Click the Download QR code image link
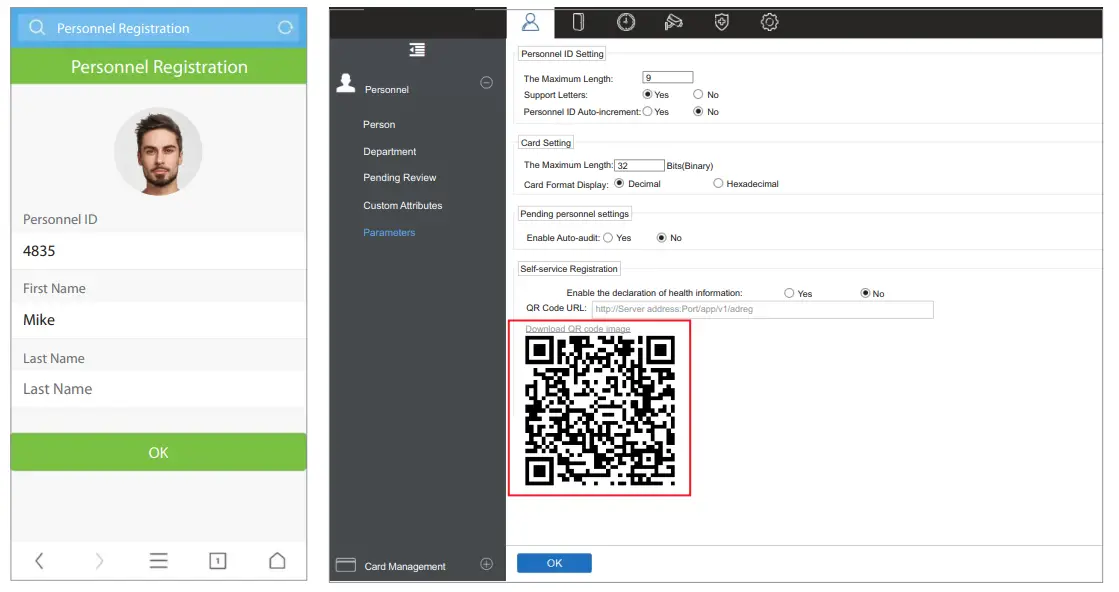Viewport: 1119px width, 592px height. click(577, 329)
